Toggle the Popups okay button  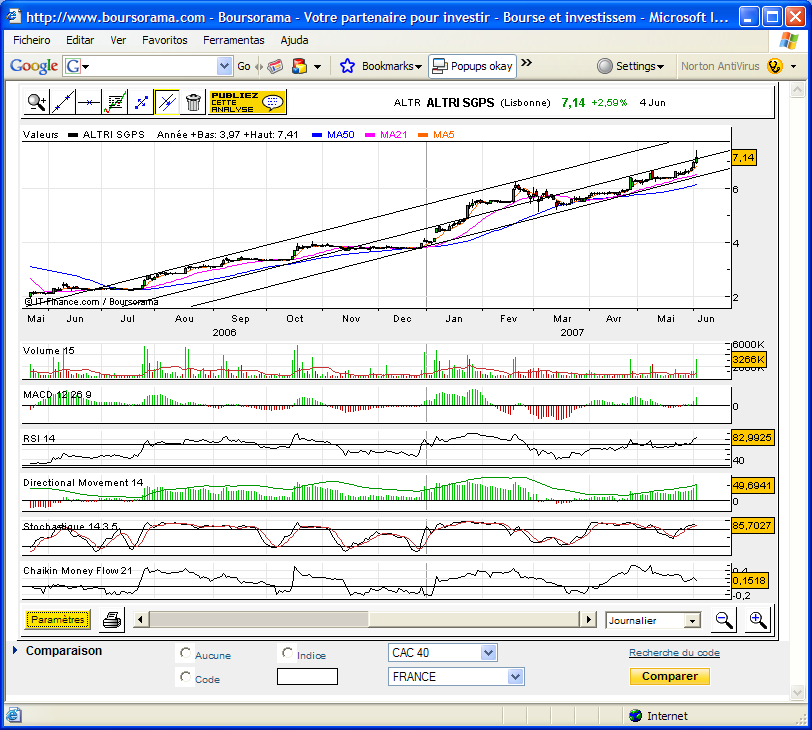(472, 66)
